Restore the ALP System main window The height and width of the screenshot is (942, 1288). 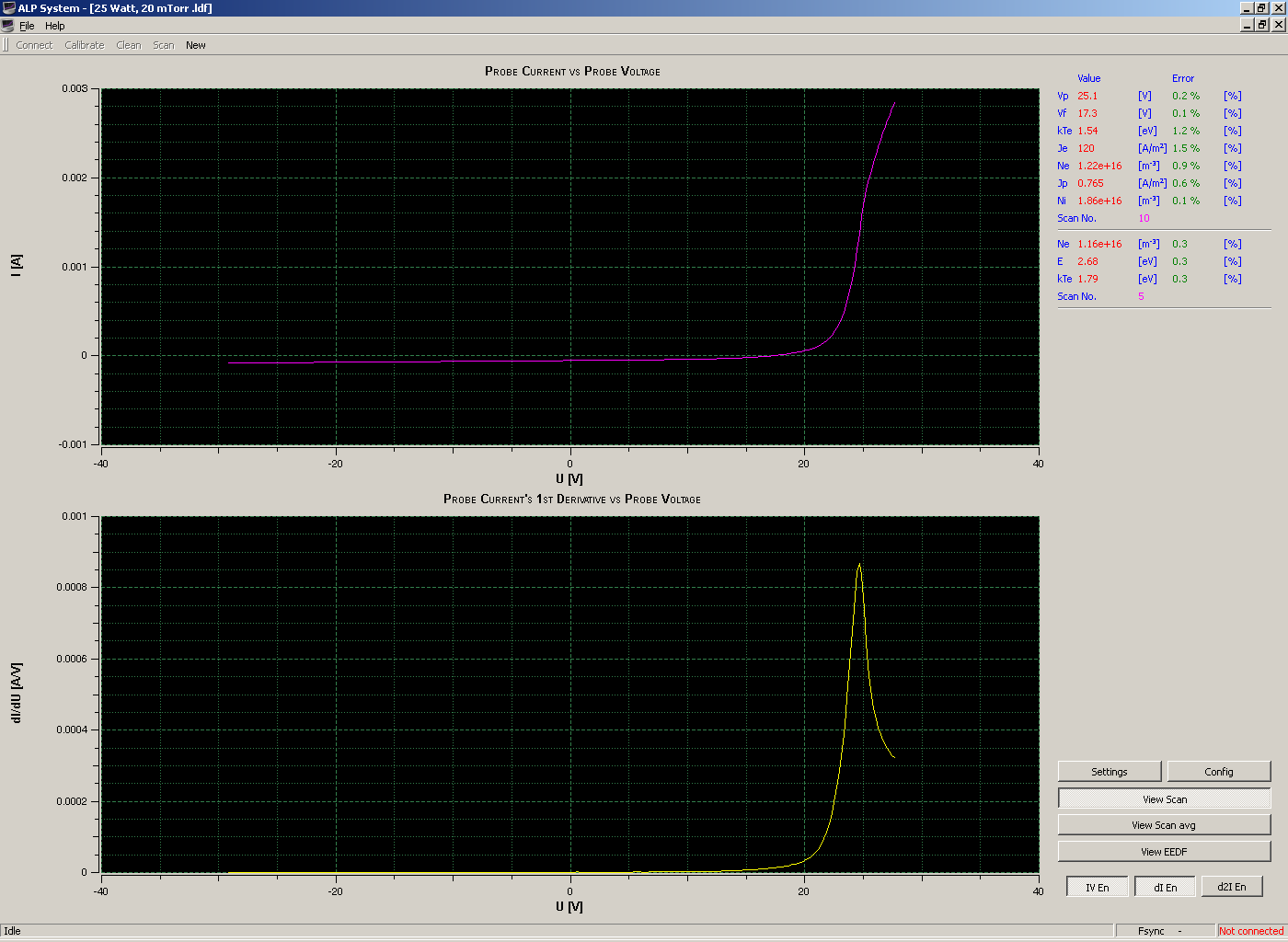[x=1262, y=8]
